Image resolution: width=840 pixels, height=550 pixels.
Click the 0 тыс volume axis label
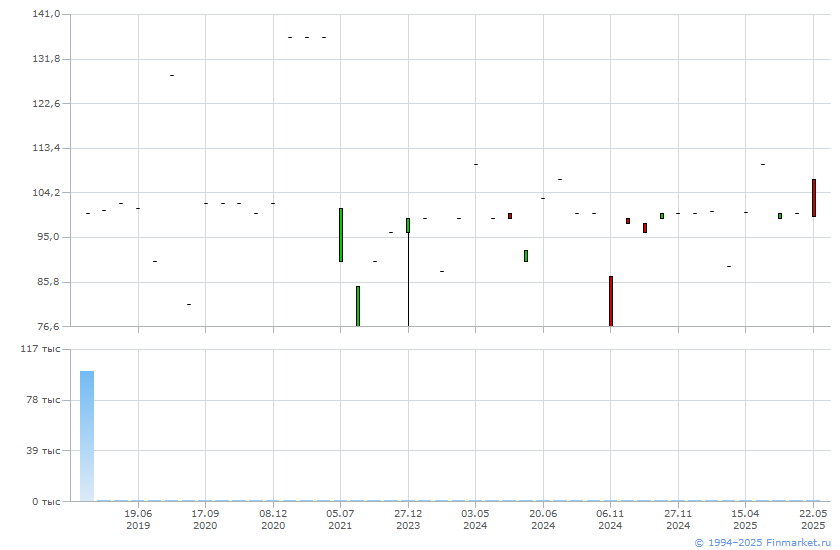coord(46,502)
